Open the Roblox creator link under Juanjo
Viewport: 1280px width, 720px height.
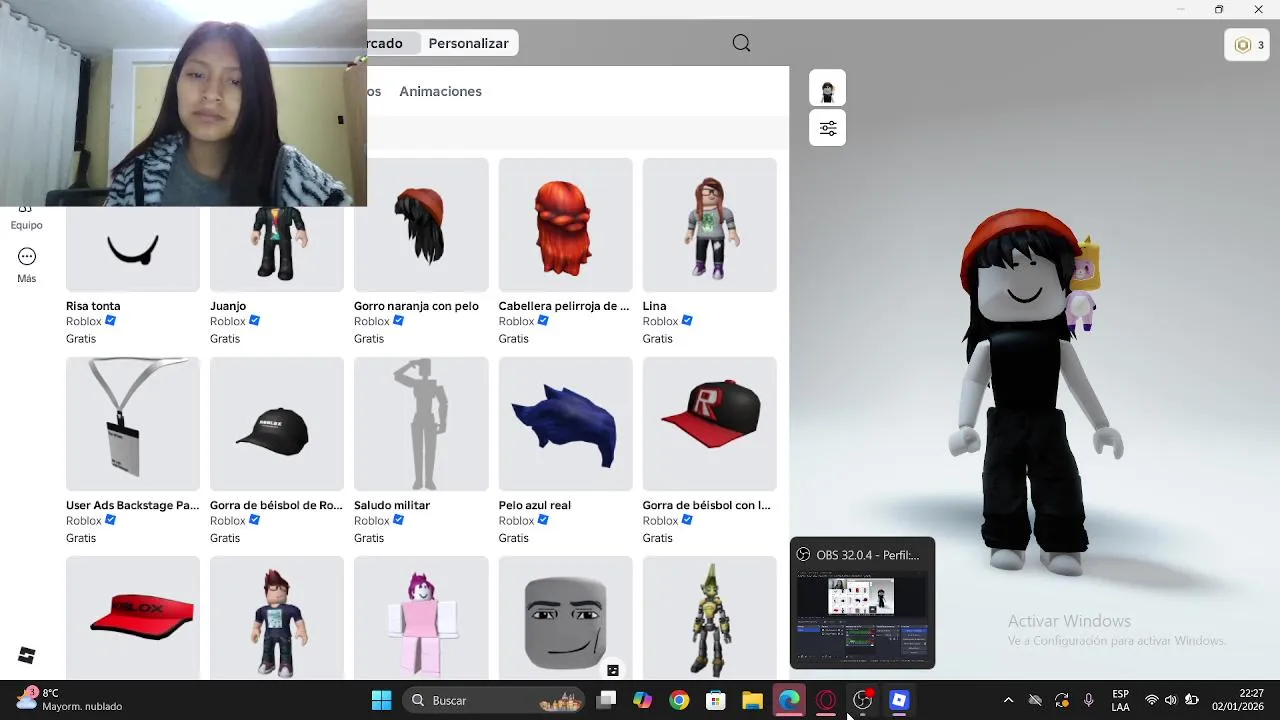click(227, 321)
